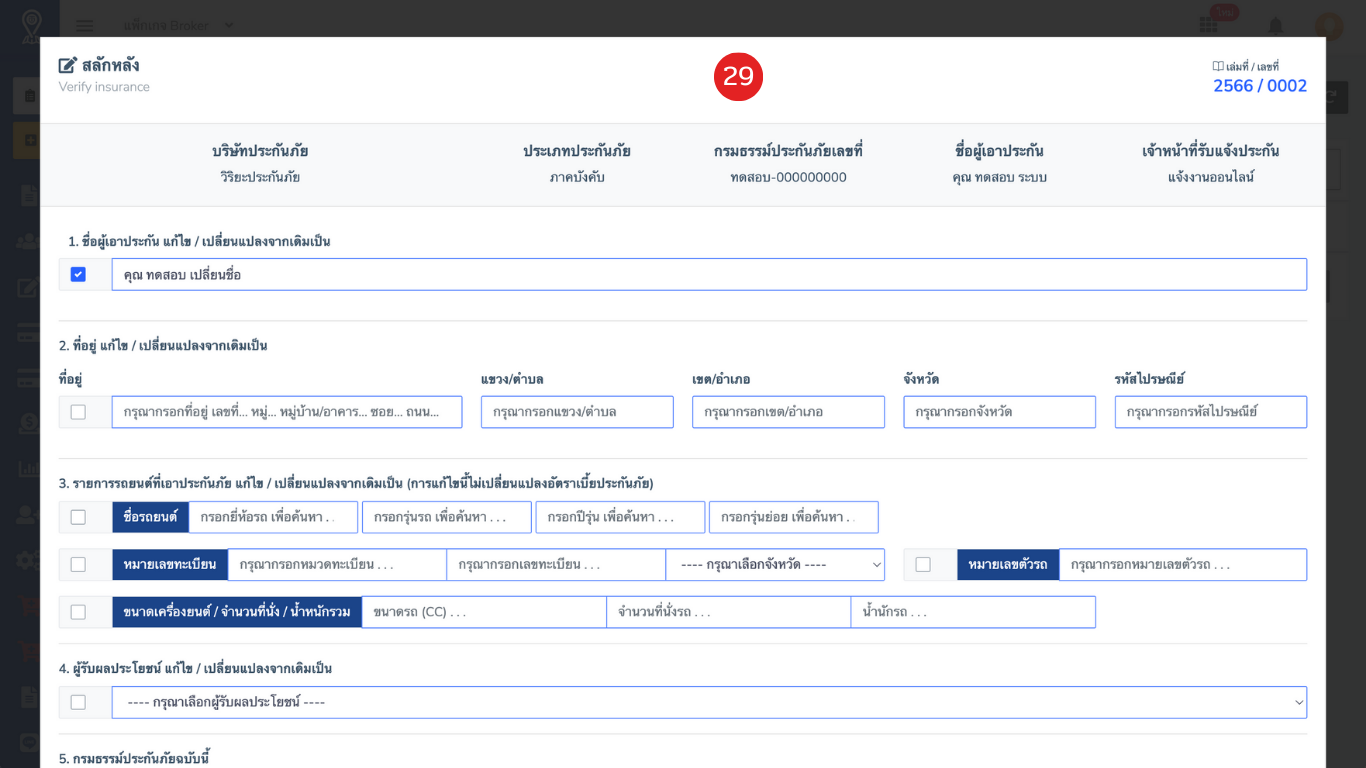Click the ขนาดรถ (CC) field
1366x768 pixels.
click(484, 612)
